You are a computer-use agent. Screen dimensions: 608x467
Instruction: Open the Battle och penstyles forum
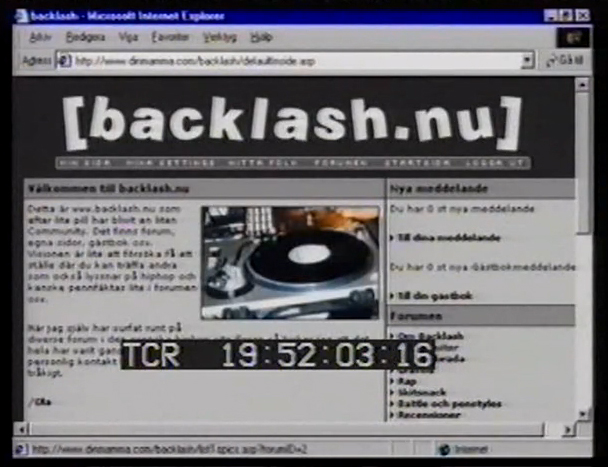(449, 404)
